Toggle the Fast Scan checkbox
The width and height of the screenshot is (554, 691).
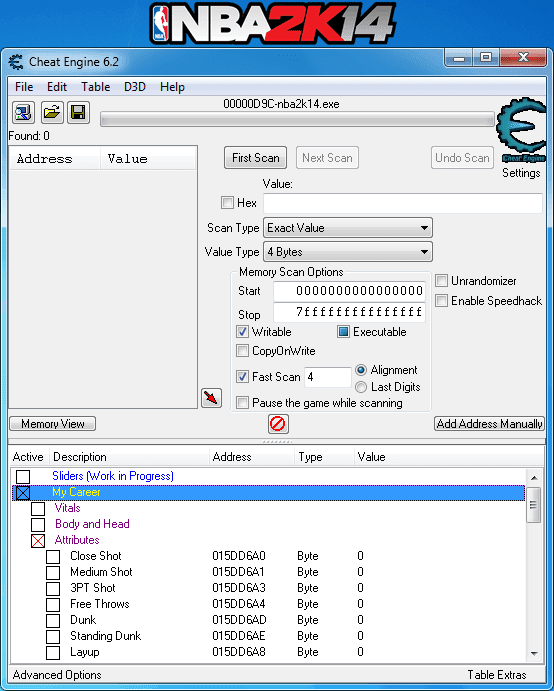242,376
